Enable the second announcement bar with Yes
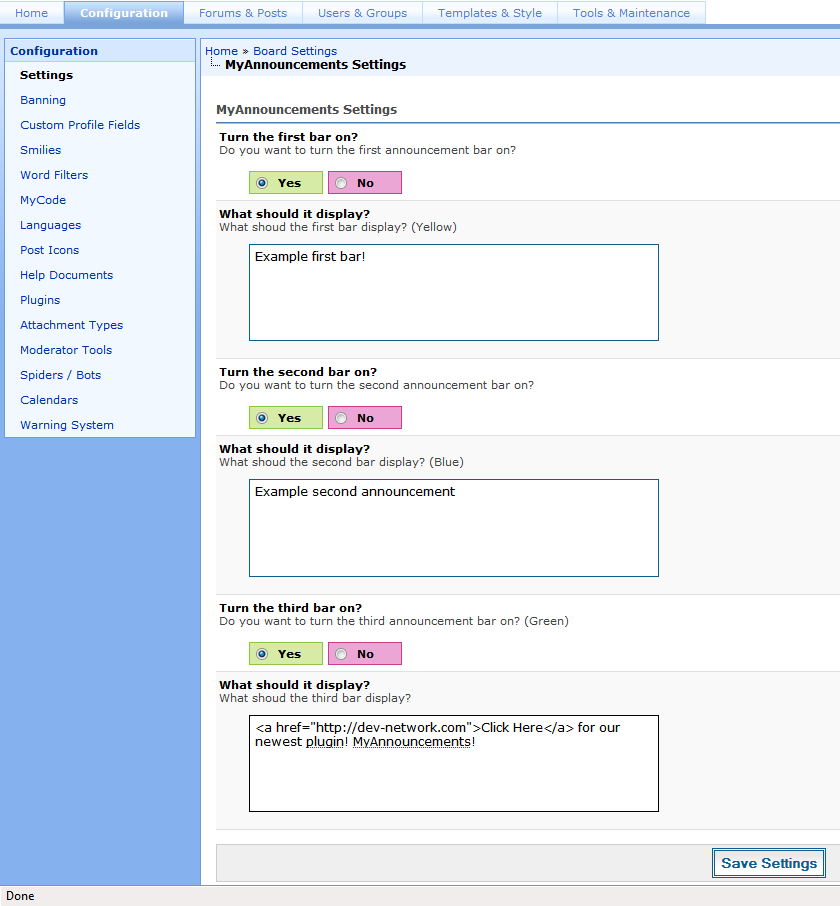The width and height of the screenshot is (840, 906). pos(263,418)
